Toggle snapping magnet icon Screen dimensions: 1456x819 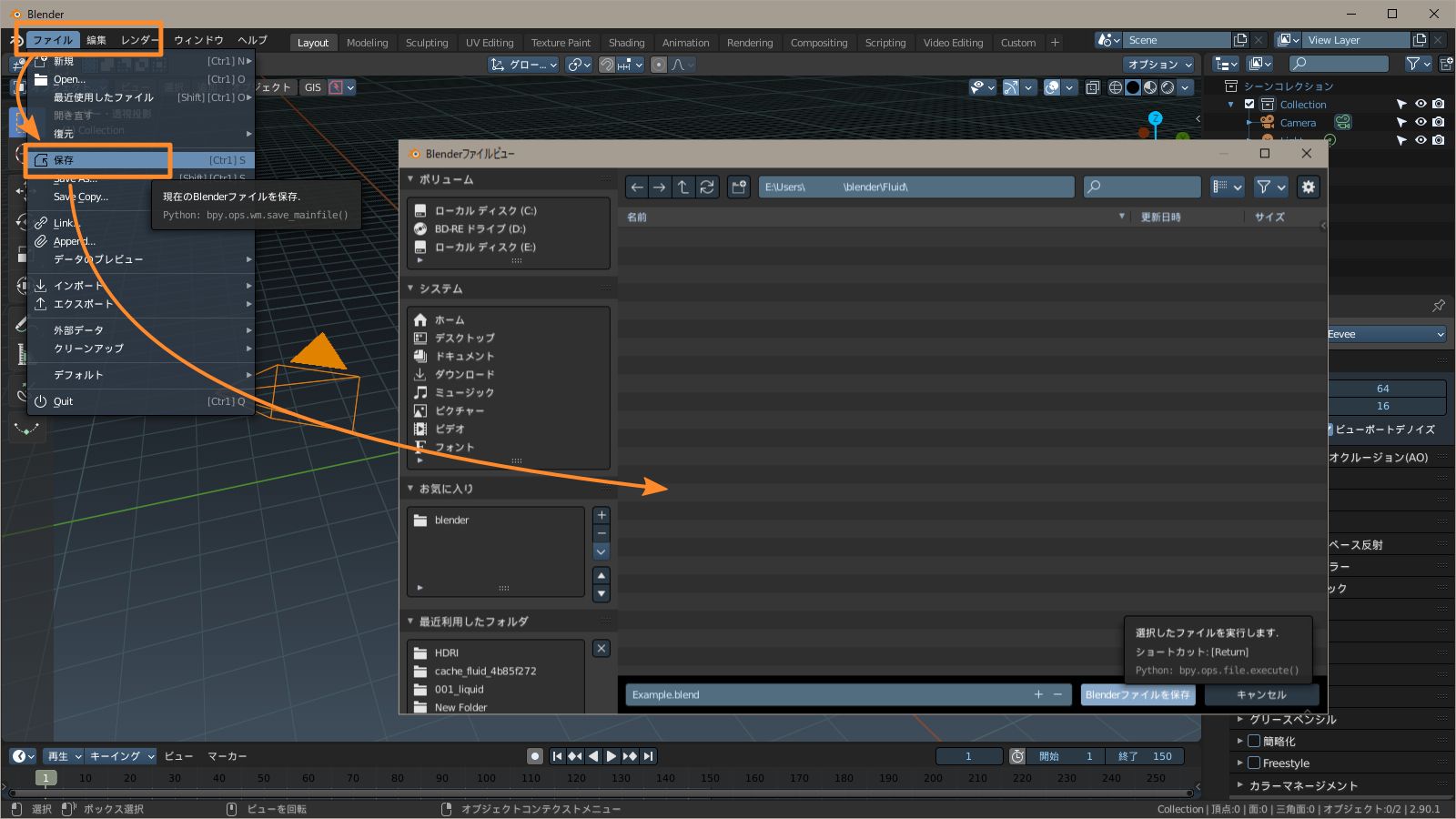pos(607,65)
